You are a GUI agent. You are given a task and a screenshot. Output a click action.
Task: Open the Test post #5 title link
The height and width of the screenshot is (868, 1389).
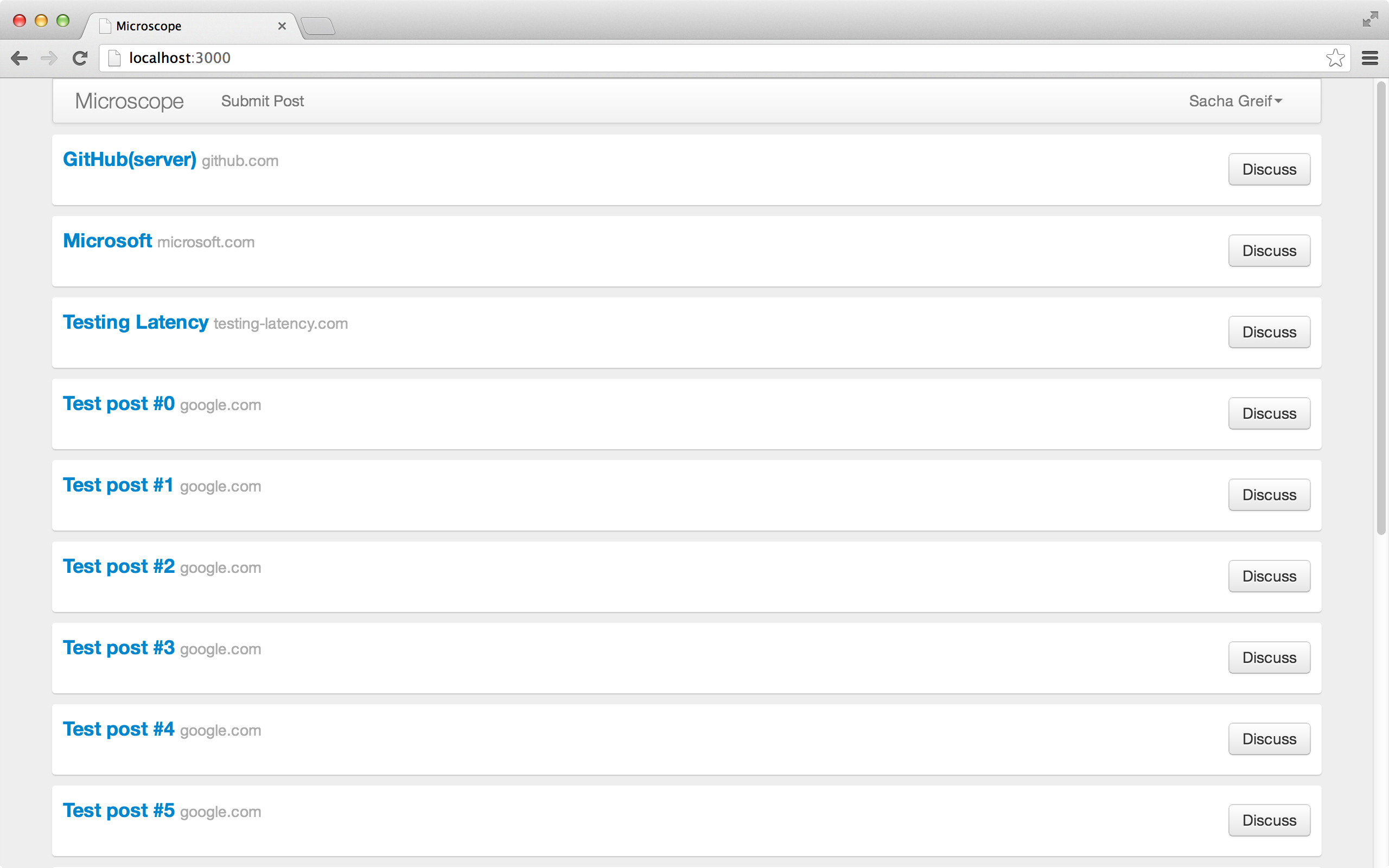coord(119,810)
